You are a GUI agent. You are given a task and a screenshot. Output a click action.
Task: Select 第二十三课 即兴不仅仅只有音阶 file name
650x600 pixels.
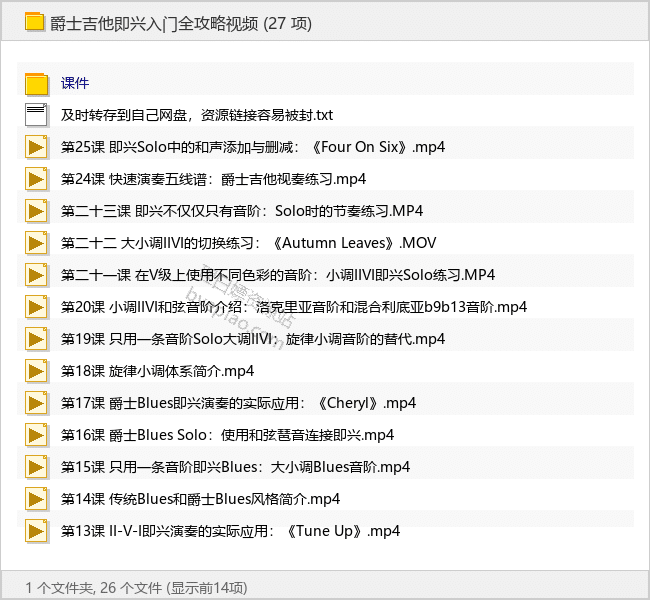tap(242, 211)
